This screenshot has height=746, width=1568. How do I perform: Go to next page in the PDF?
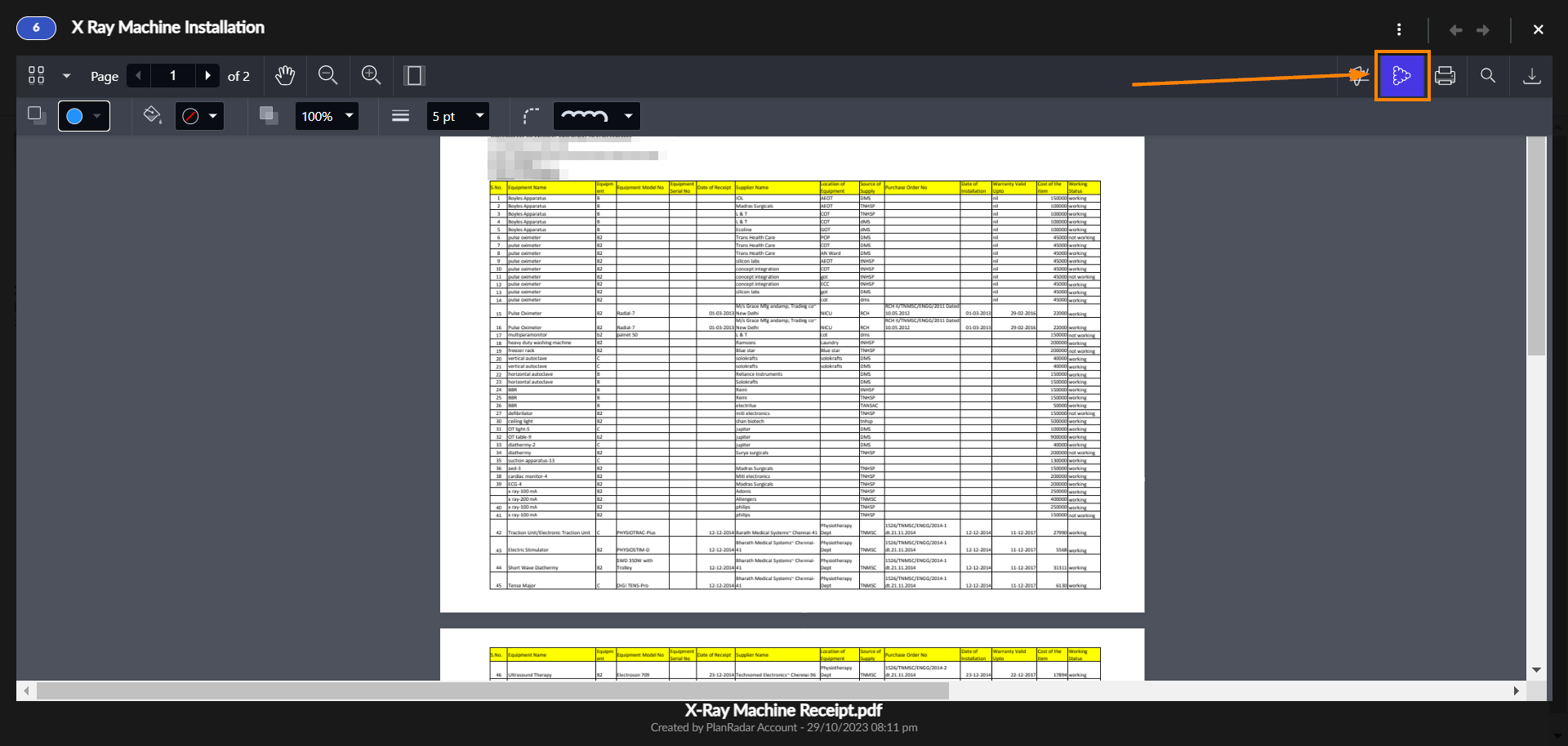tap(208, 75)
